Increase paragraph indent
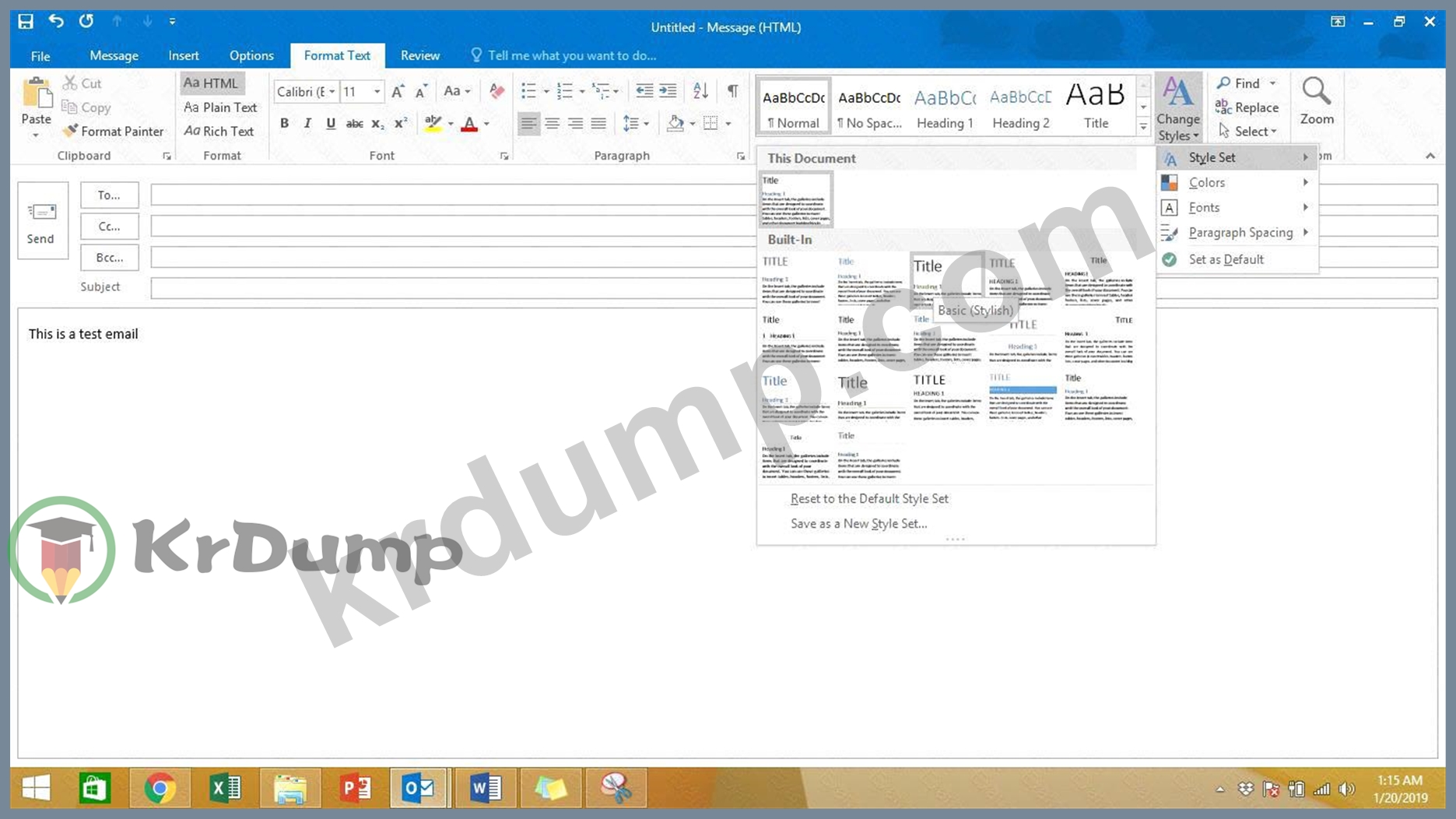 [668, 91]
